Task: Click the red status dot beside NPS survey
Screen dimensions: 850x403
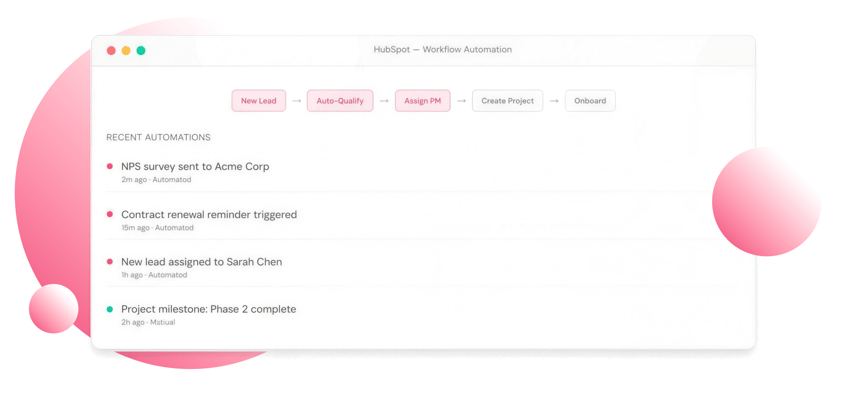Action: tap(110, 166)
